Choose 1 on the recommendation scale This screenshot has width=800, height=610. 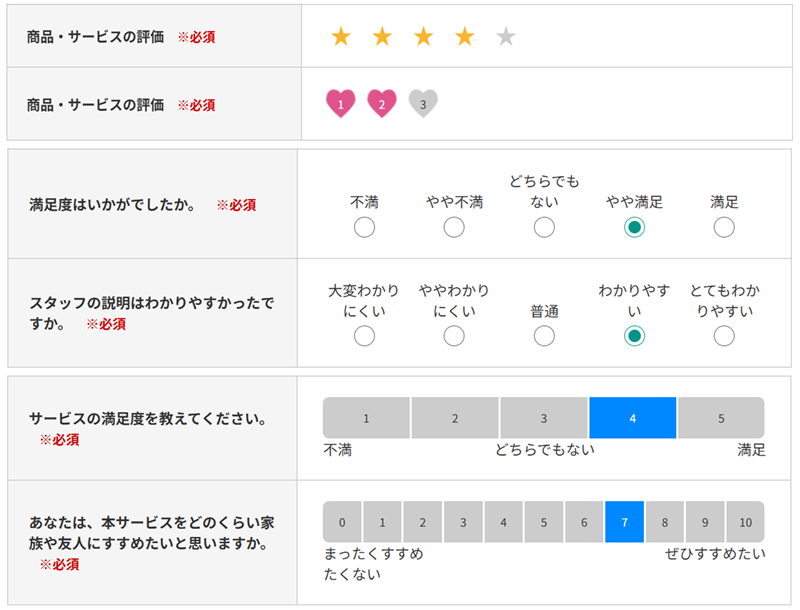383,522
